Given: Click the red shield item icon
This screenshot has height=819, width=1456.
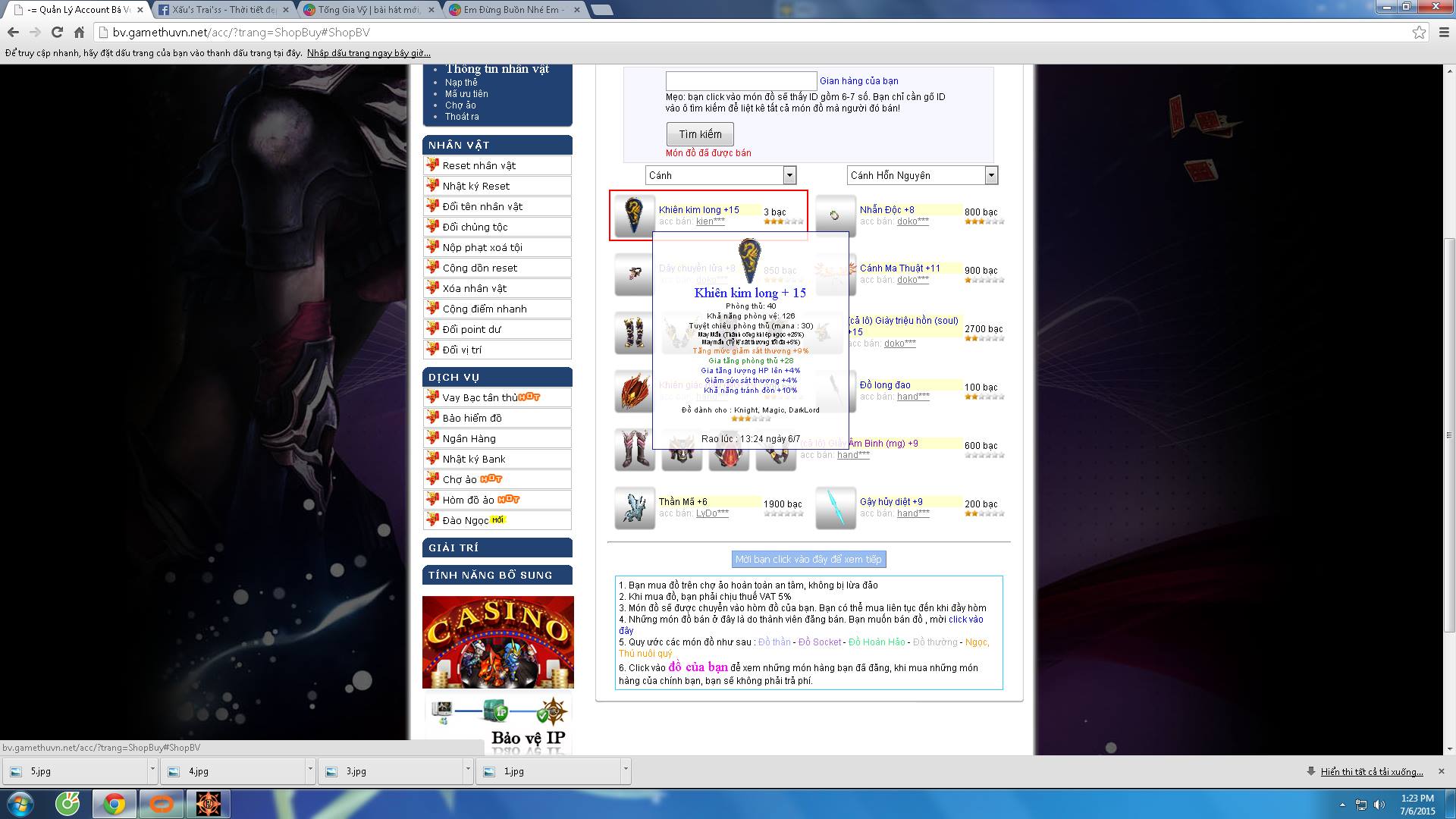Looking at the screenshot, I should (x=634, y=391).
